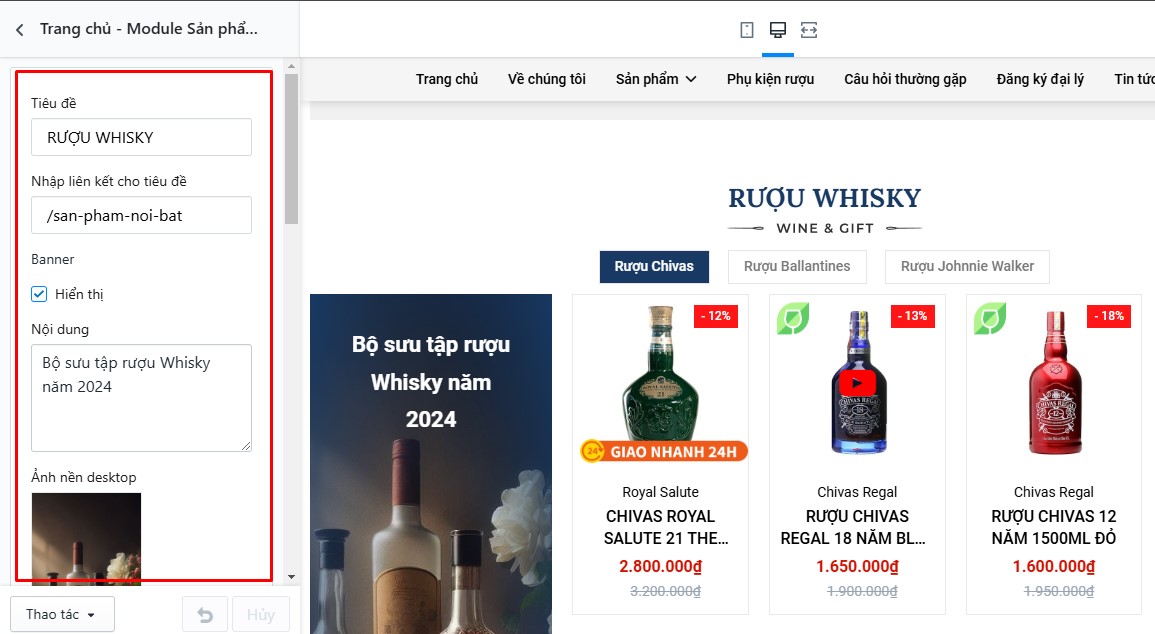Click Chivas Regal brand above the 1.650.000₫ price
This screenshot has height=634, width=1155.
click(x=857, y=492)
